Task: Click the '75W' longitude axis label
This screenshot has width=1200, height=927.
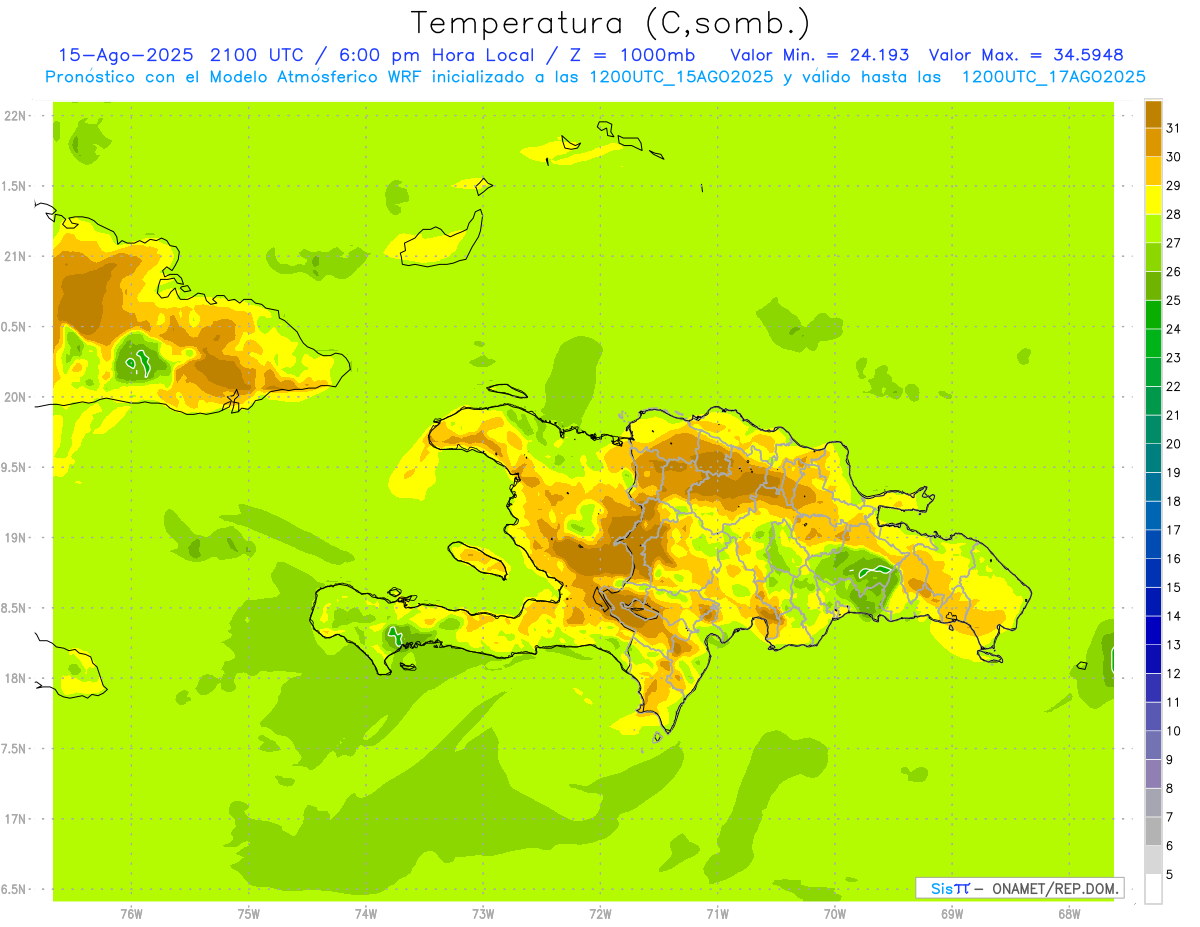Action: (x=249, y=914)
